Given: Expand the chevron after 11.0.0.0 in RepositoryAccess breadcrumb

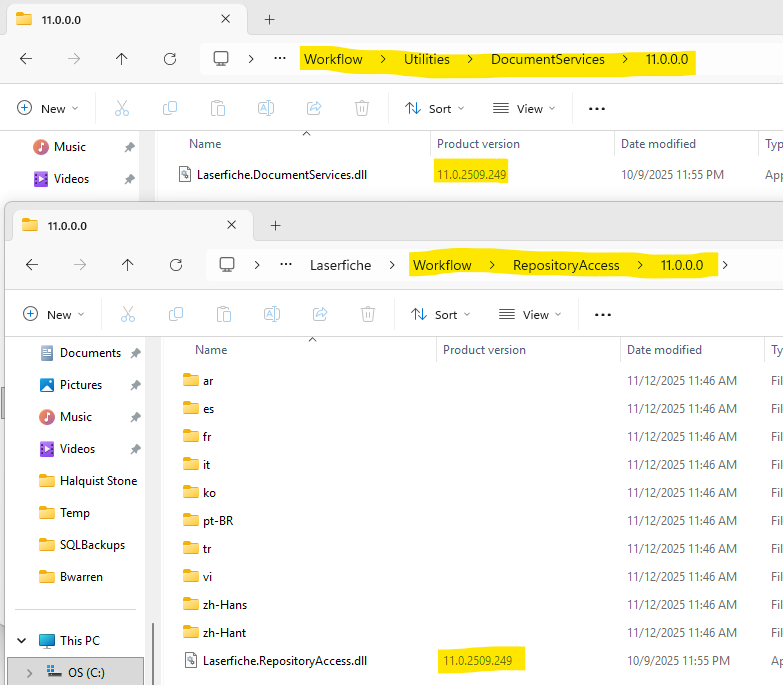Looking at the screenshot, I should (725, 265).
